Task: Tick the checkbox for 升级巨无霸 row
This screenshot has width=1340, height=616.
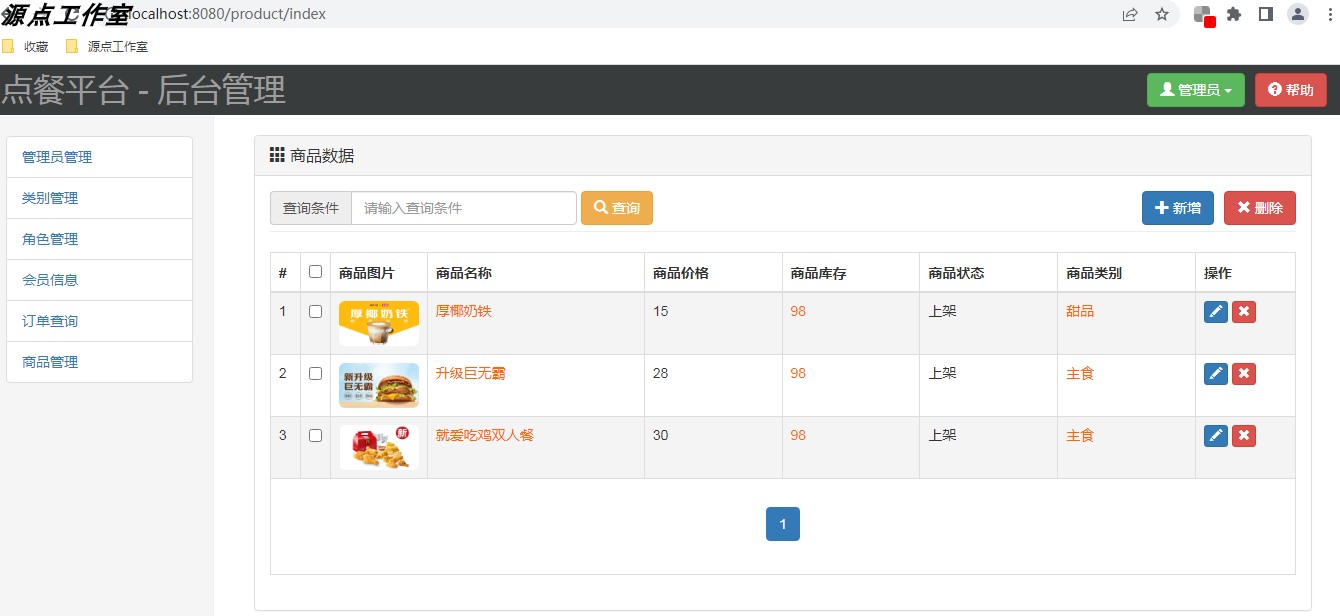Action: (315, 373)
